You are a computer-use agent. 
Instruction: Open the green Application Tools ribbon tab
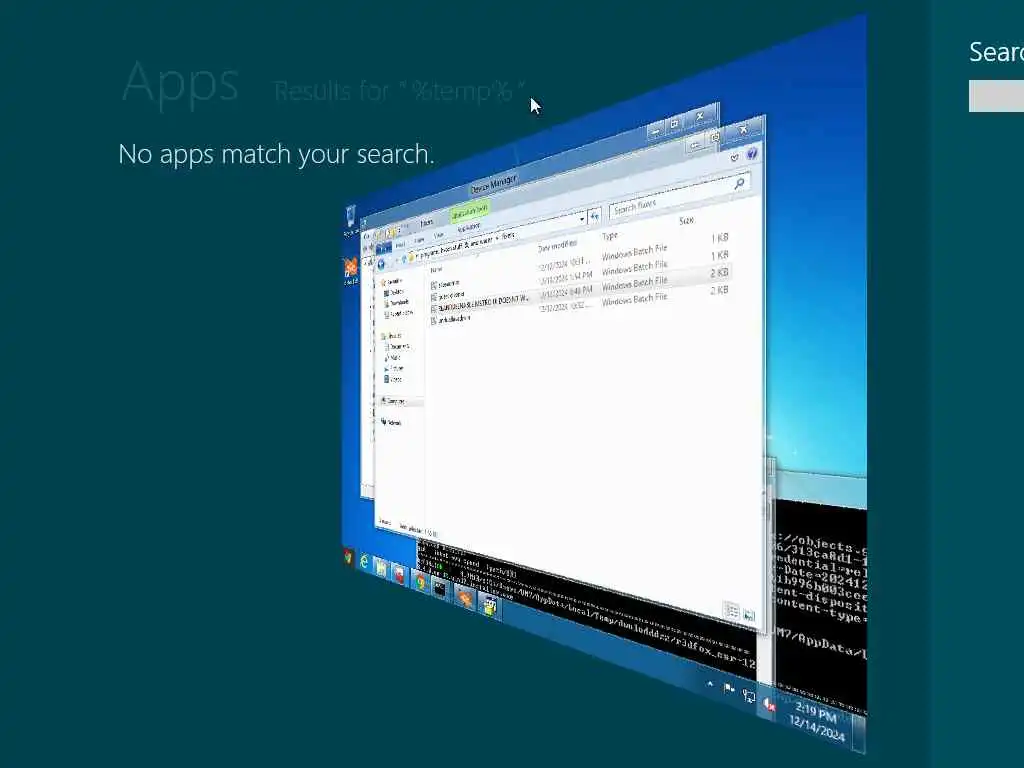pyautogui.click(x=470, y=211)
